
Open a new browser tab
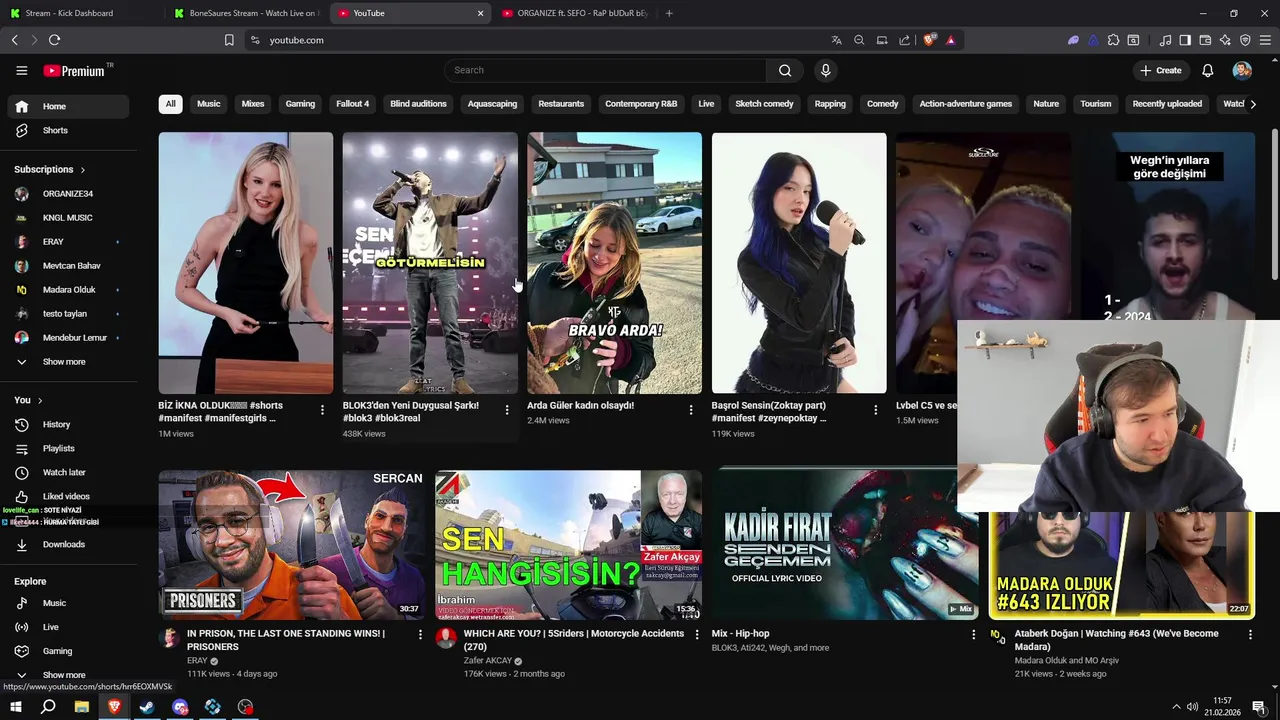[669, 13]
